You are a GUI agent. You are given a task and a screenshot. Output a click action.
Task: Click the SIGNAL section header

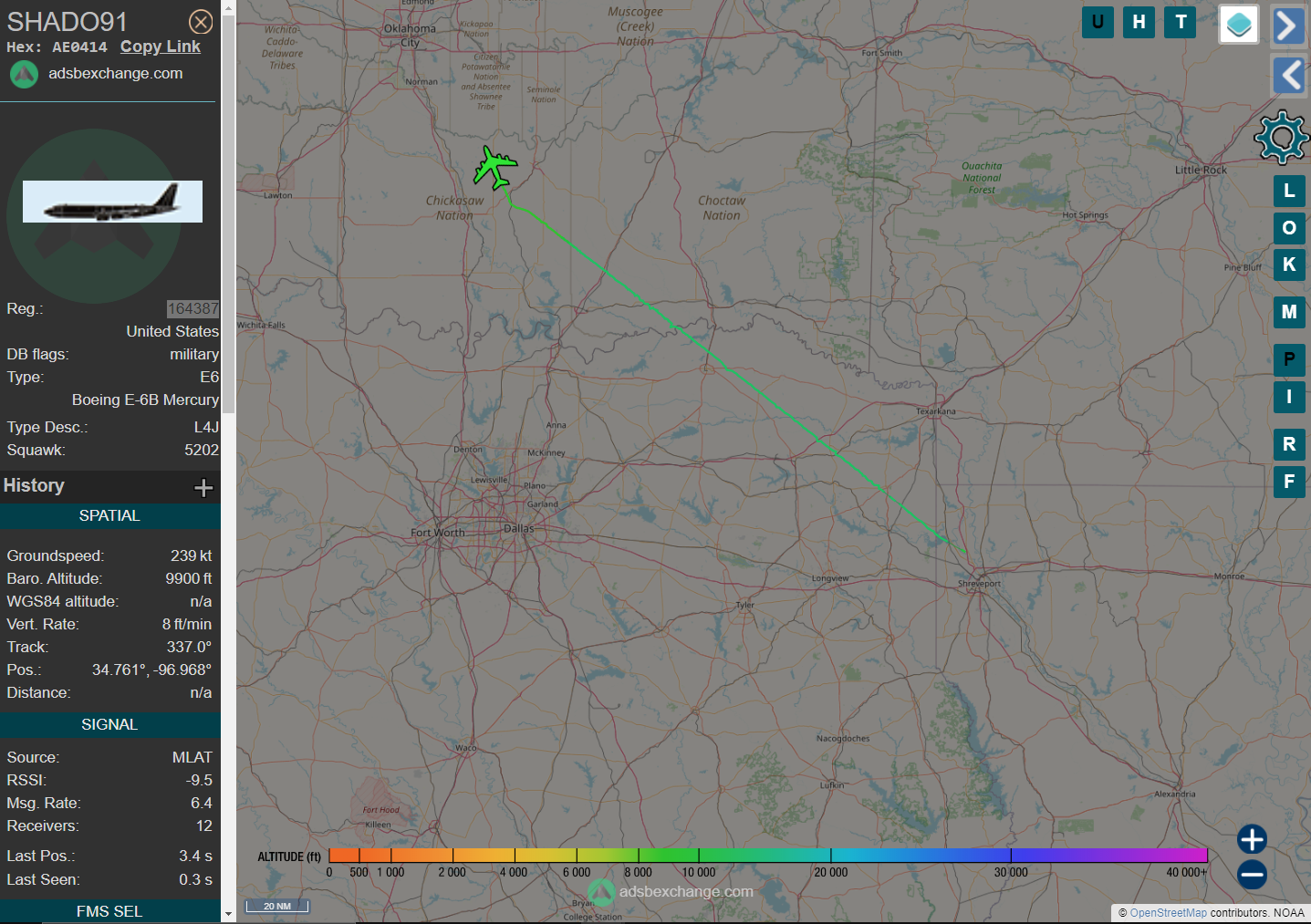(x=109, y=725)
